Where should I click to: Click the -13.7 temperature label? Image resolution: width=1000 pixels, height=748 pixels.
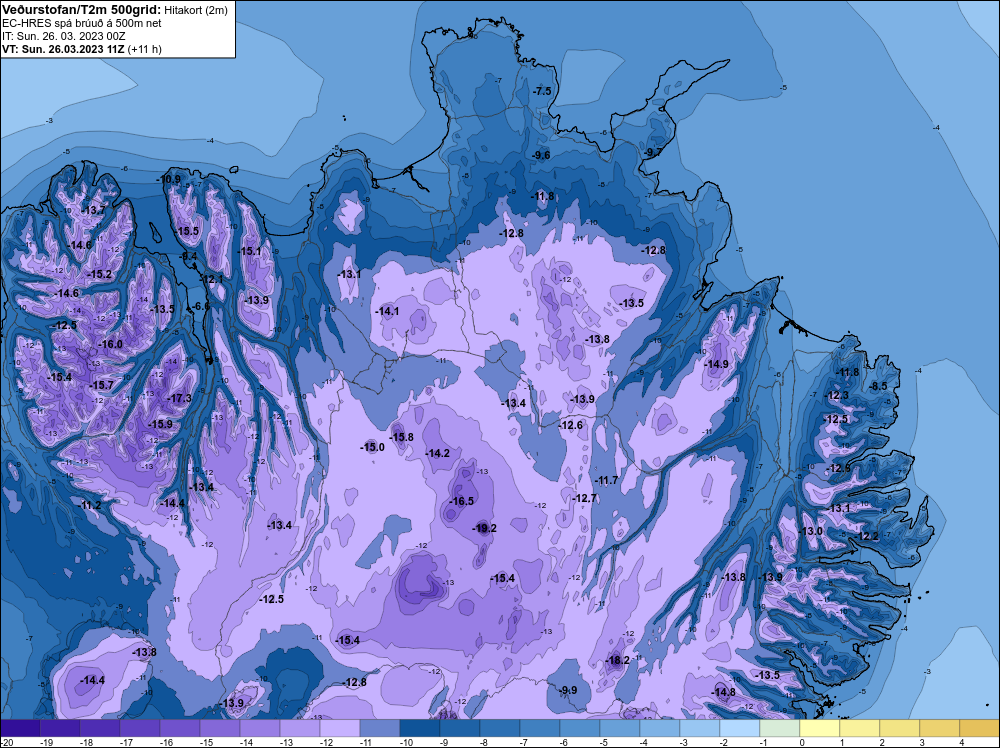pyautogui.click(x=94, y=210)
